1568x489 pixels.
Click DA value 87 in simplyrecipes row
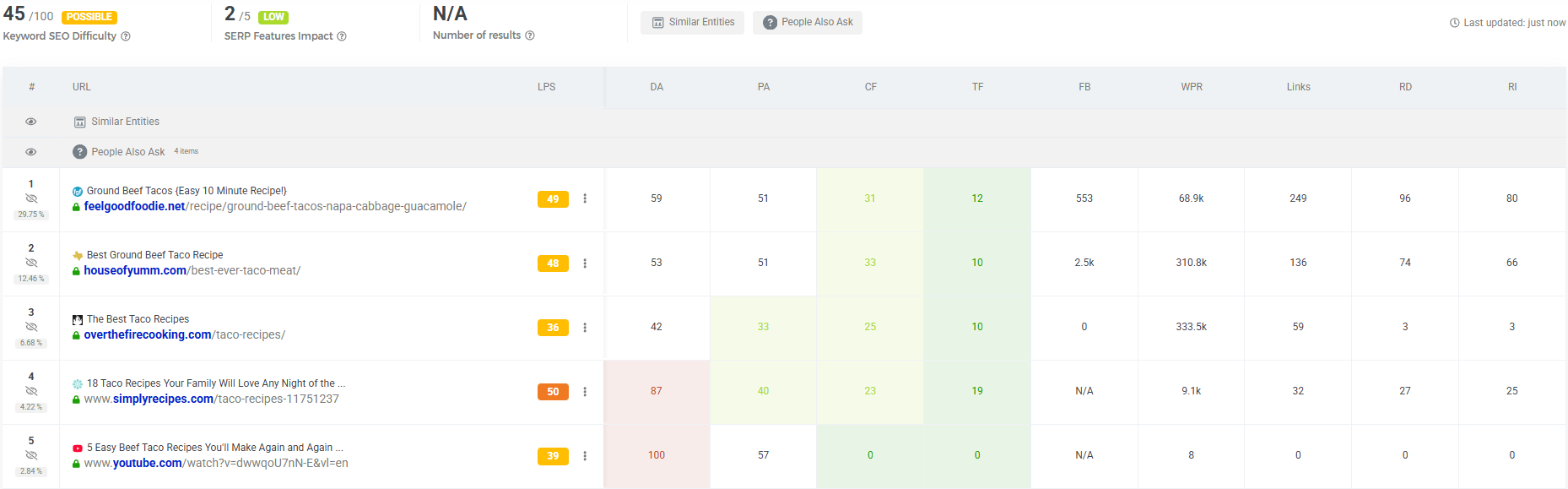(657, 391)
